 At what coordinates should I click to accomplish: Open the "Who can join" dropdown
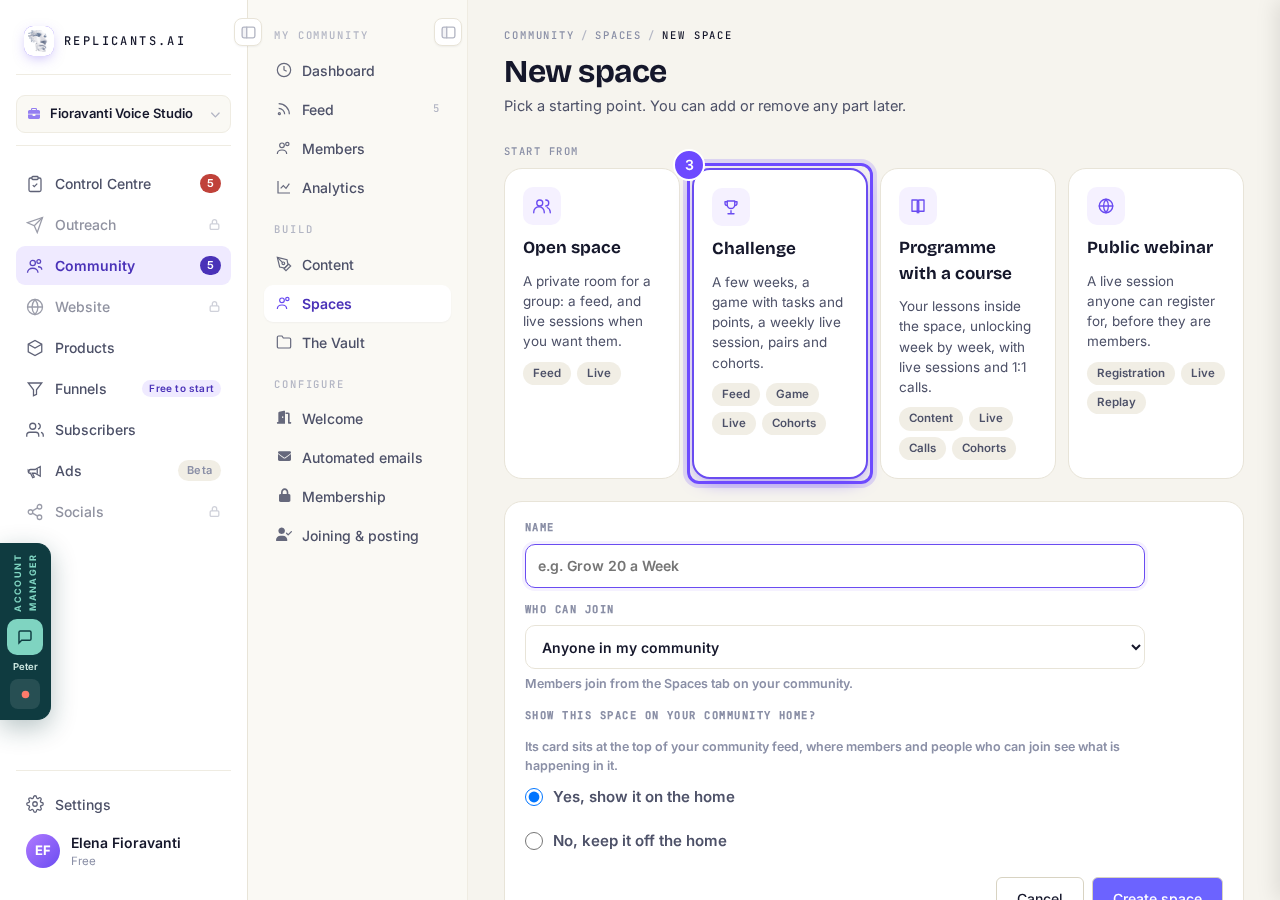(835, 647)
